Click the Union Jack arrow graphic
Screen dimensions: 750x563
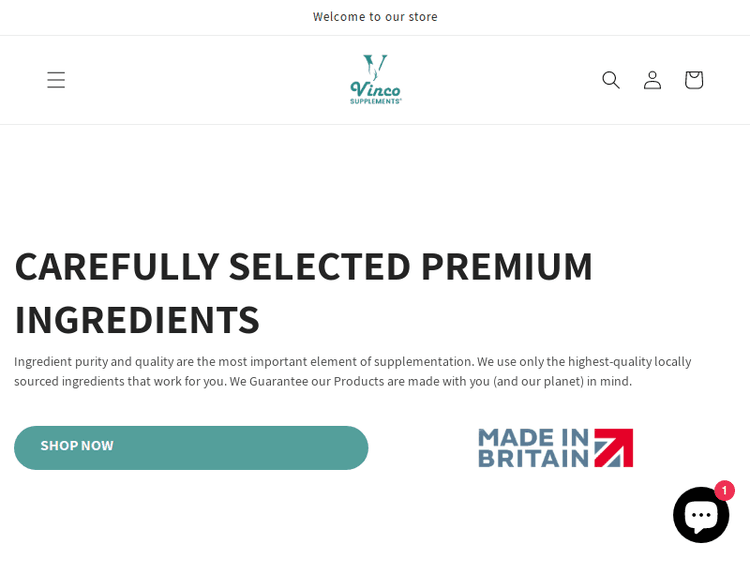(614, 448)
